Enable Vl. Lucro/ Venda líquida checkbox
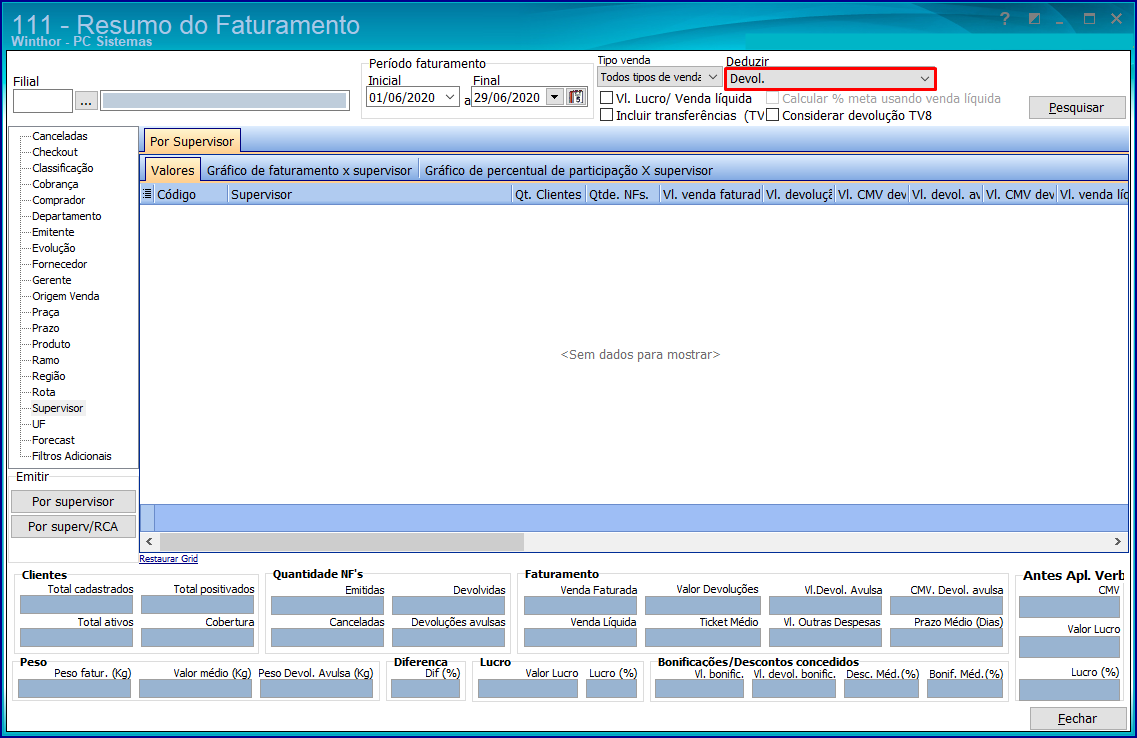Screen dimensions: 1137x738 click(x=607, y=98)
